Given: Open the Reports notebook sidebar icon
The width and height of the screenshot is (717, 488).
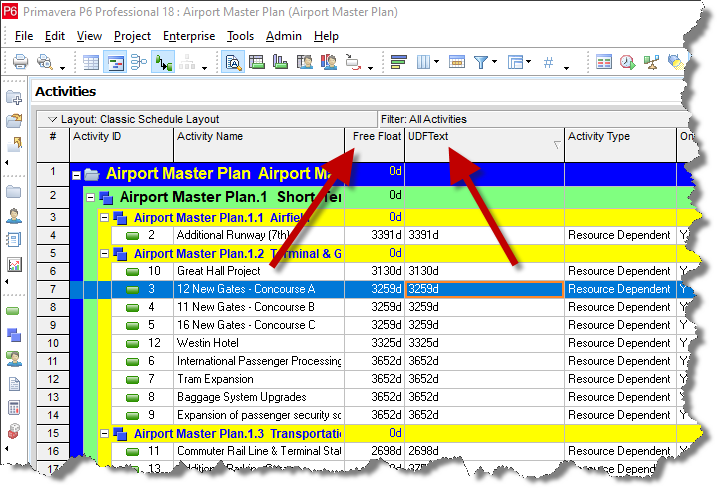Looking at the screenshot, I should point(14,240).
